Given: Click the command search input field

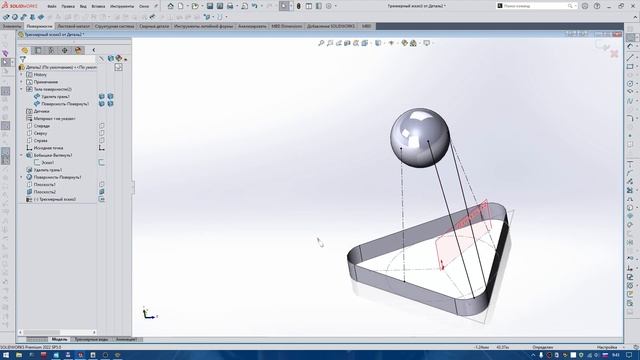Looking at the screenshot, I should (x=535, y=6).
